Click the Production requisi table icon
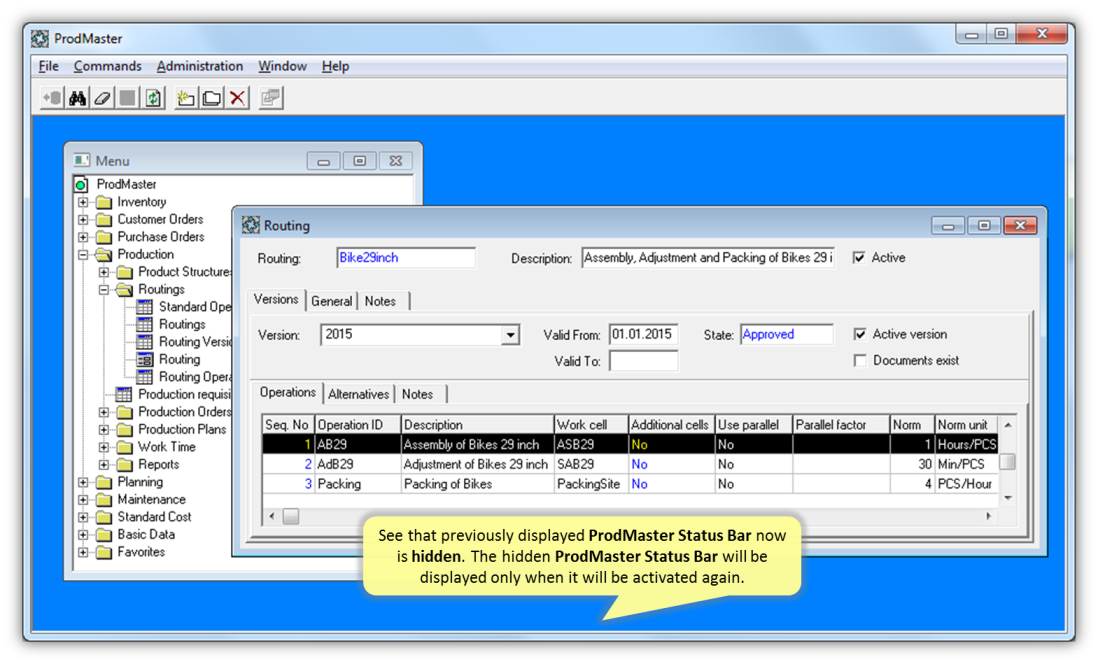The image size is (1098, 664). [124, 395]
